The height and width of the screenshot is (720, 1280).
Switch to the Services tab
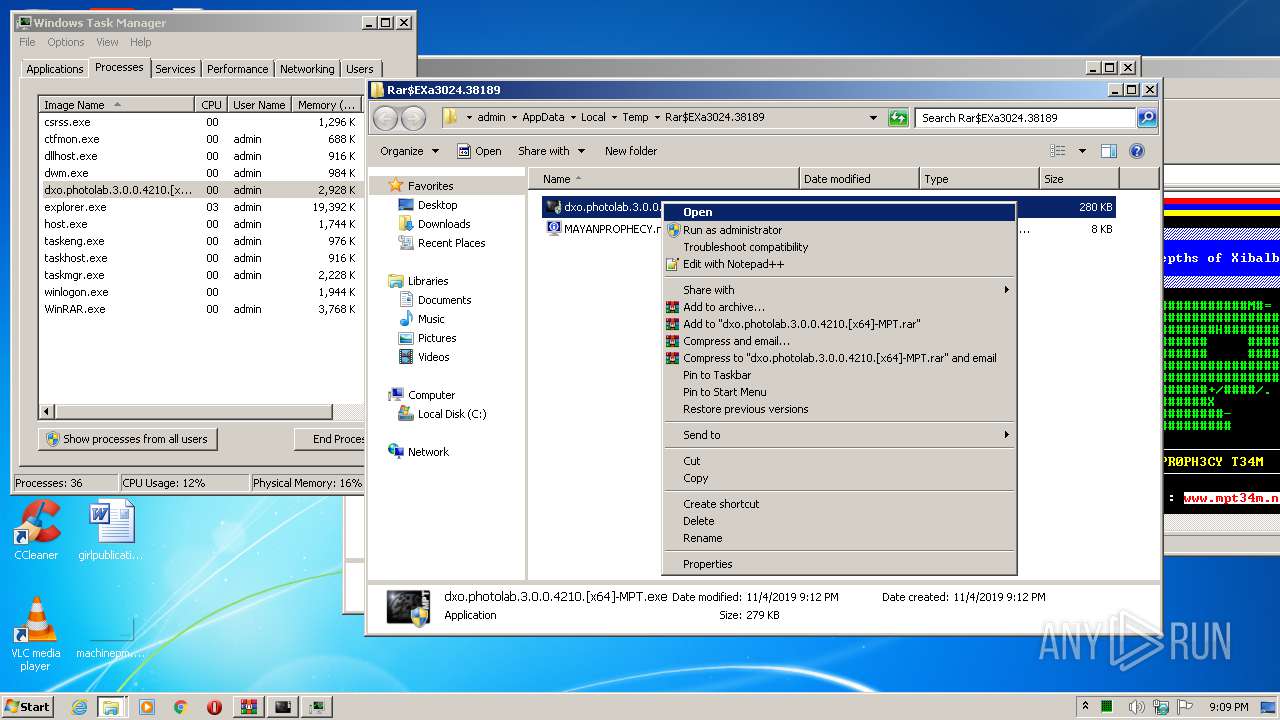tap(175, 69)
